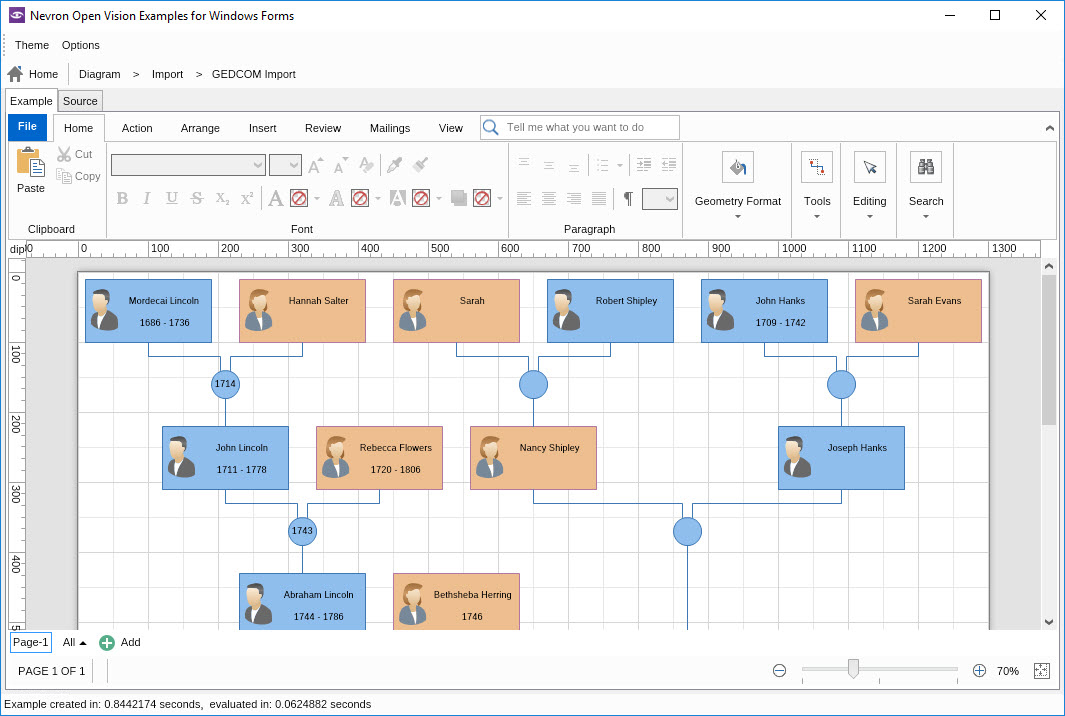Viewport: 1065px width, 716px height.
Task: Click Add to create a new page
Action: (120, 643)
